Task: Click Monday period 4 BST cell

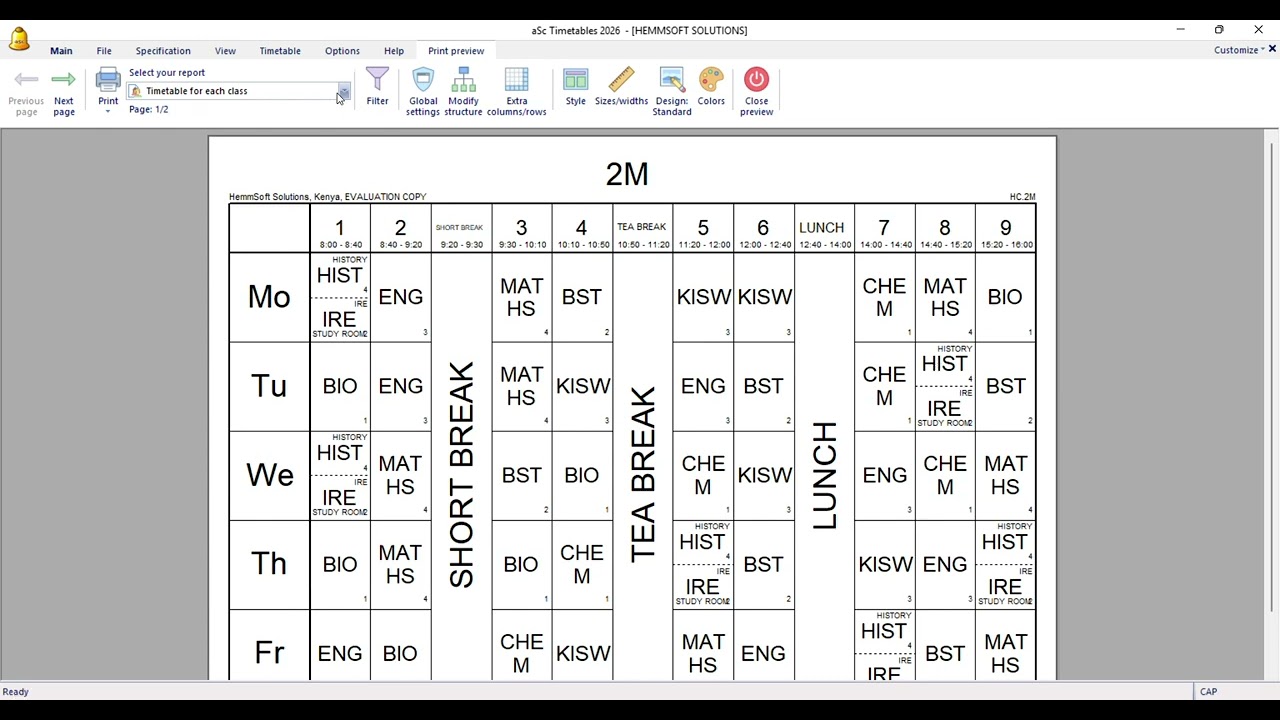Action: pos(582,297)
